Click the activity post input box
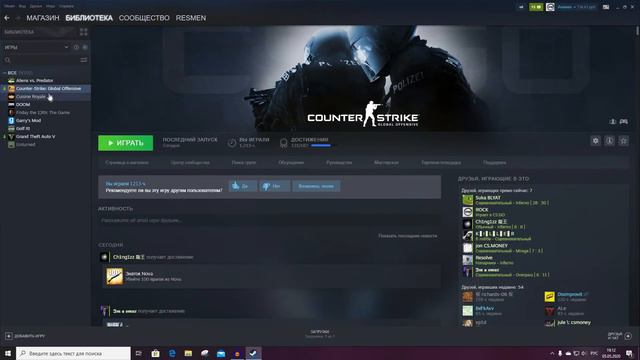Screen dimensions: 640x360 click(x=269, y=220)
